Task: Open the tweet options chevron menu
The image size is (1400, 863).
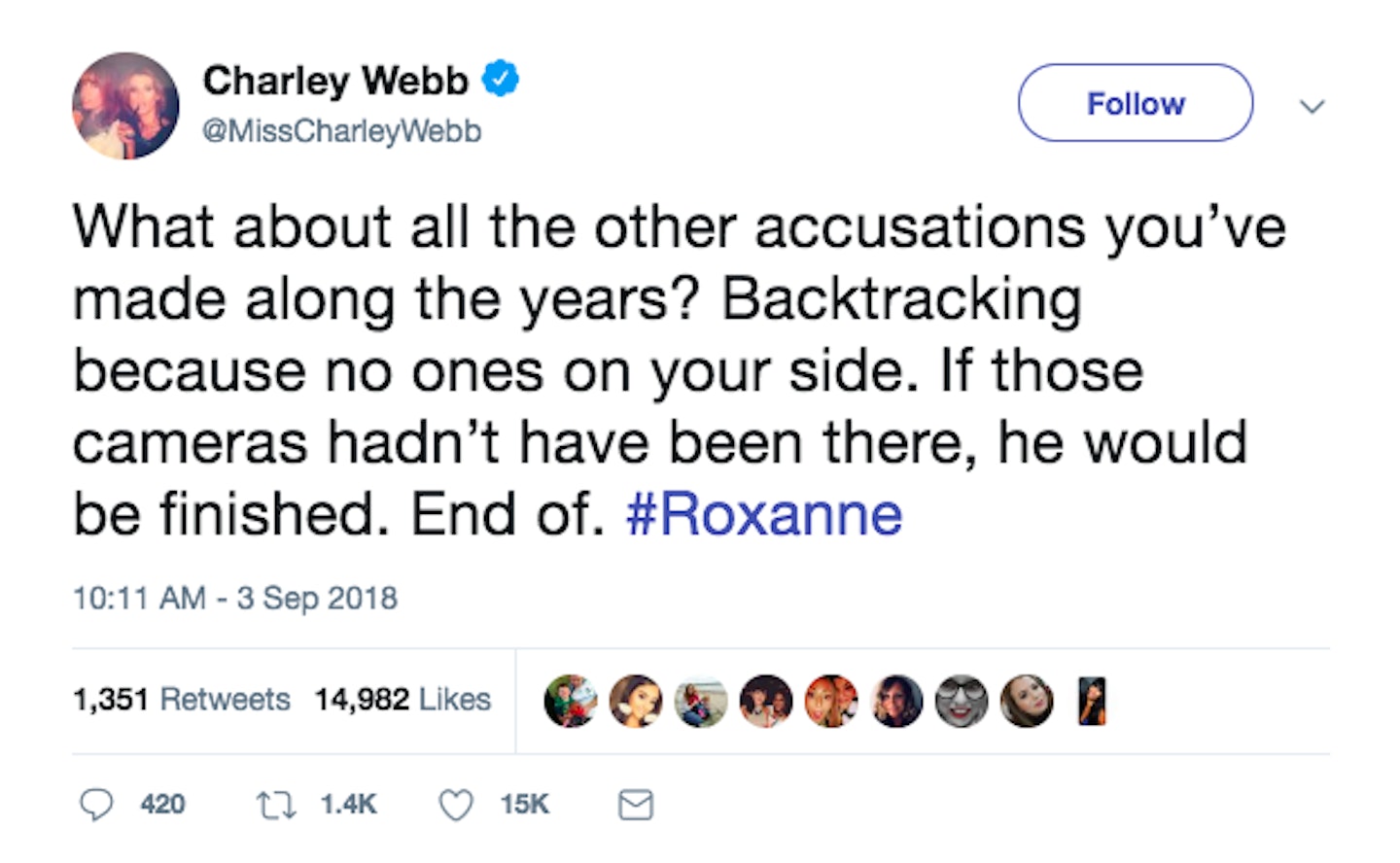Action: click(x=1312, y=106)
